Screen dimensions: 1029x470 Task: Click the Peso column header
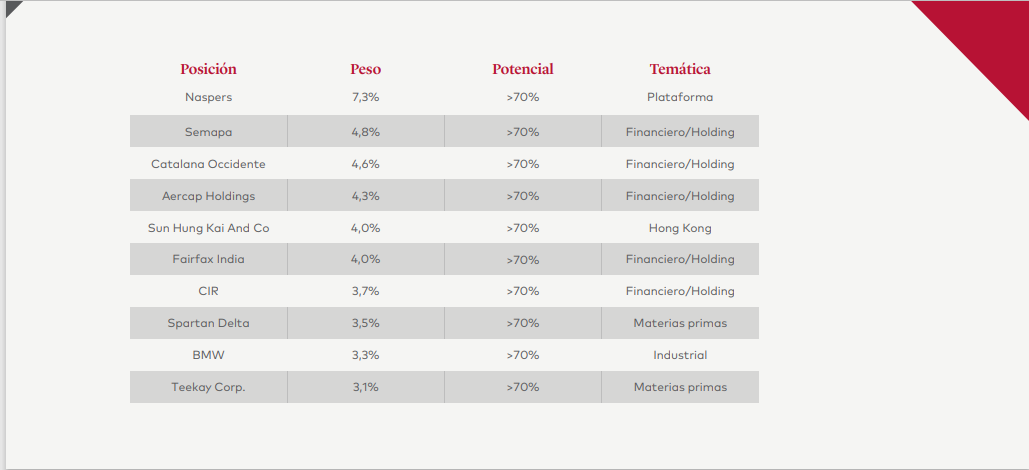(x=366, y=69)
